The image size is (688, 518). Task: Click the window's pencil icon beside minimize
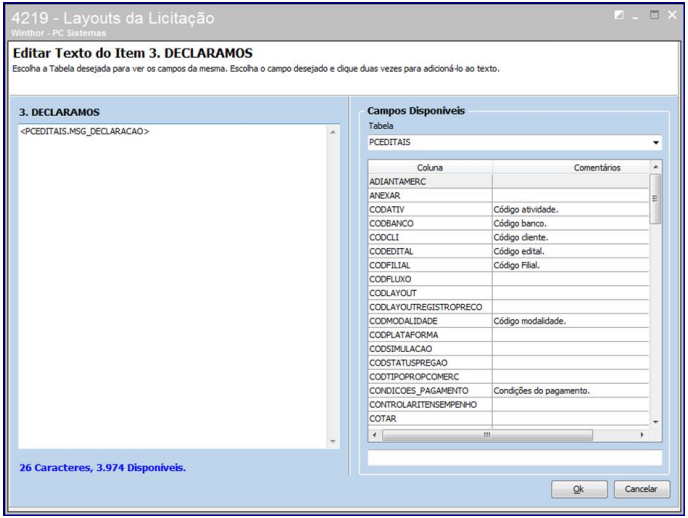(619, 15)
